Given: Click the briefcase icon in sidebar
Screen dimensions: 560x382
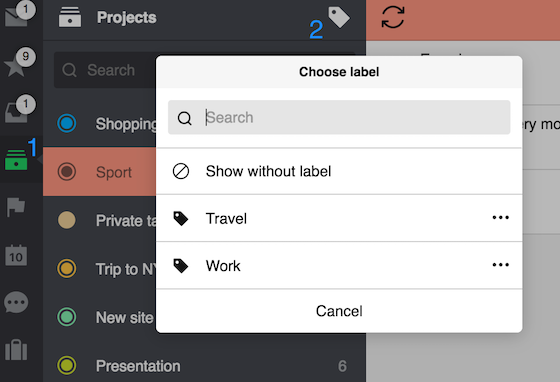Looking at the screenshot, I should click(16, 350).
